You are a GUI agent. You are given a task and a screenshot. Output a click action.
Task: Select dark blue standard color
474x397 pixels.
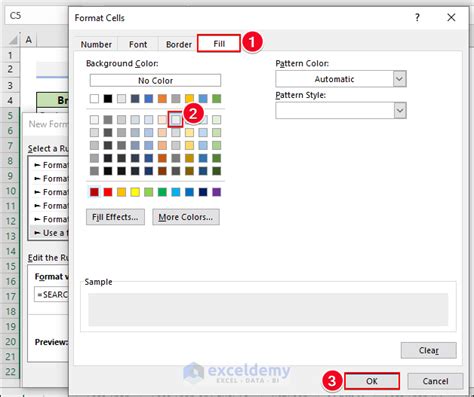[203, 192]
